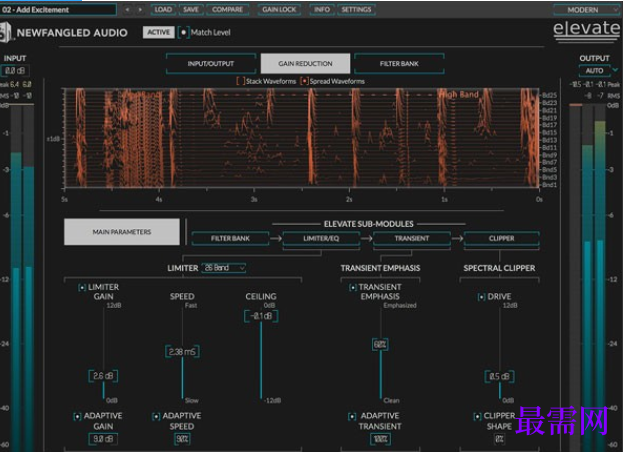Click the Speed slider handle 2.38 mS
The width and height of the screenshot is (627, 452).
182,352
